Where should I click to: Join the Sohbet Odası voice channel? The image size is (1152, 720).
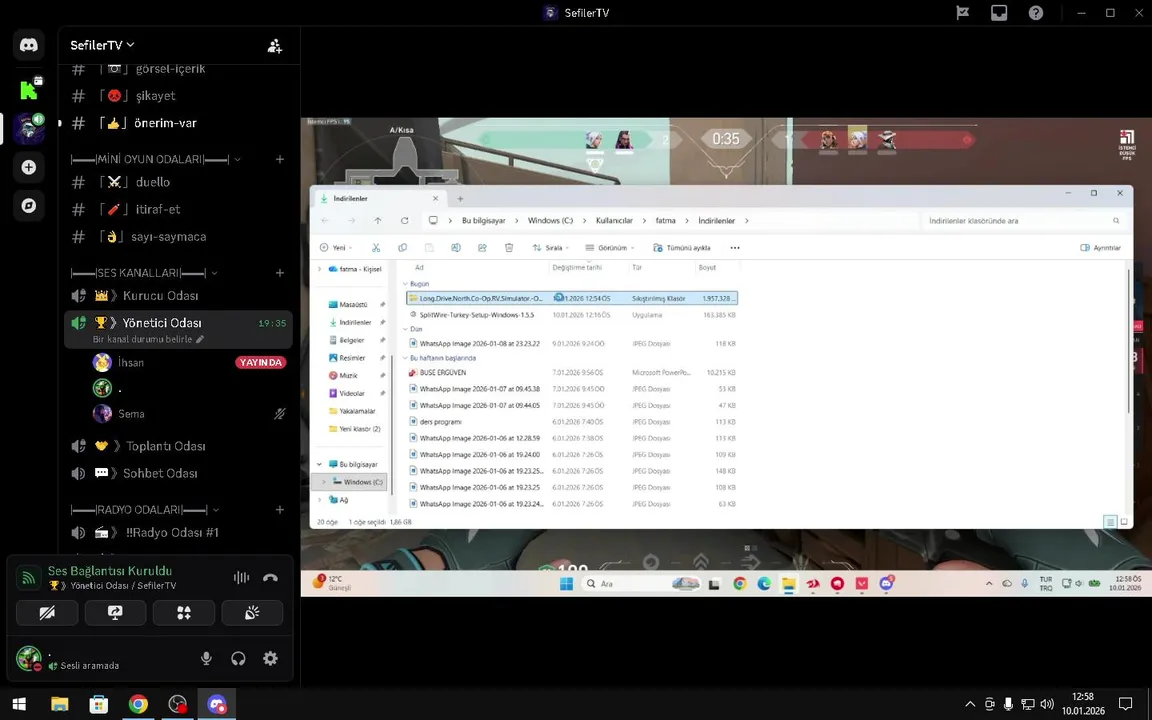[179, 473]
